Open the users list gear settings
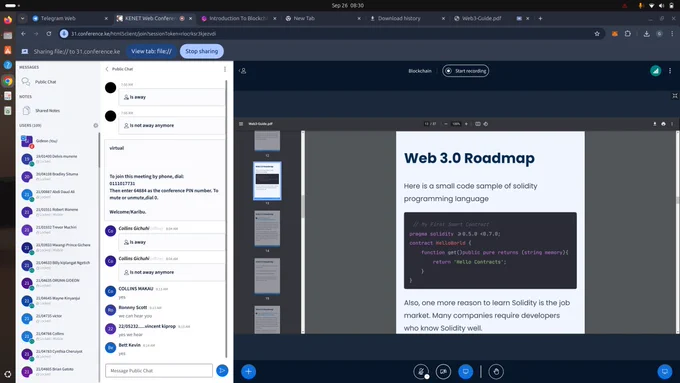 pyautogui.click(x=96, y=125)
